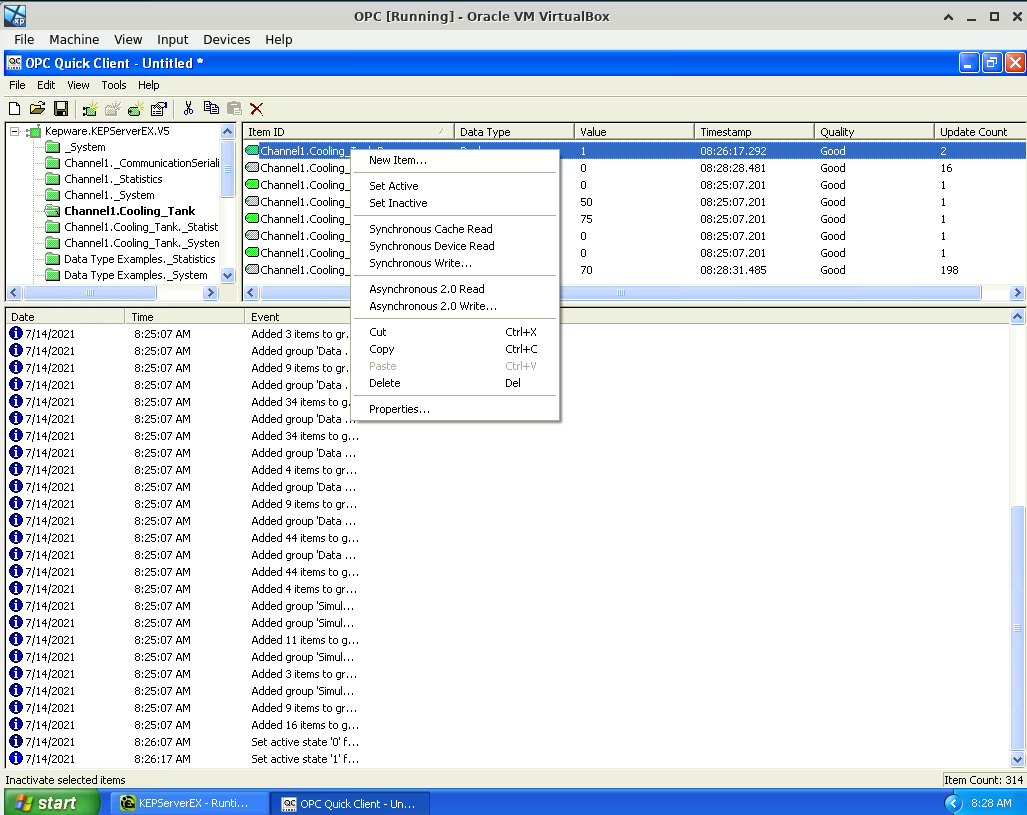Click the OPC Quick Client taskbar button
The image size is (1027, 815).
tap(350, 803)
